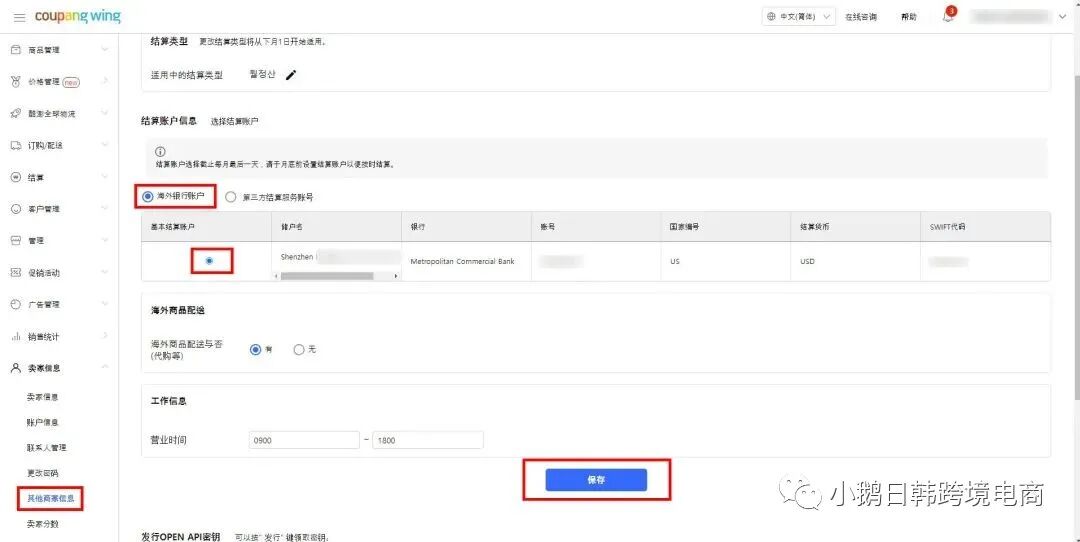
Task: Click the 客户管理 smiley icon
Action: (x=16, y=209)
